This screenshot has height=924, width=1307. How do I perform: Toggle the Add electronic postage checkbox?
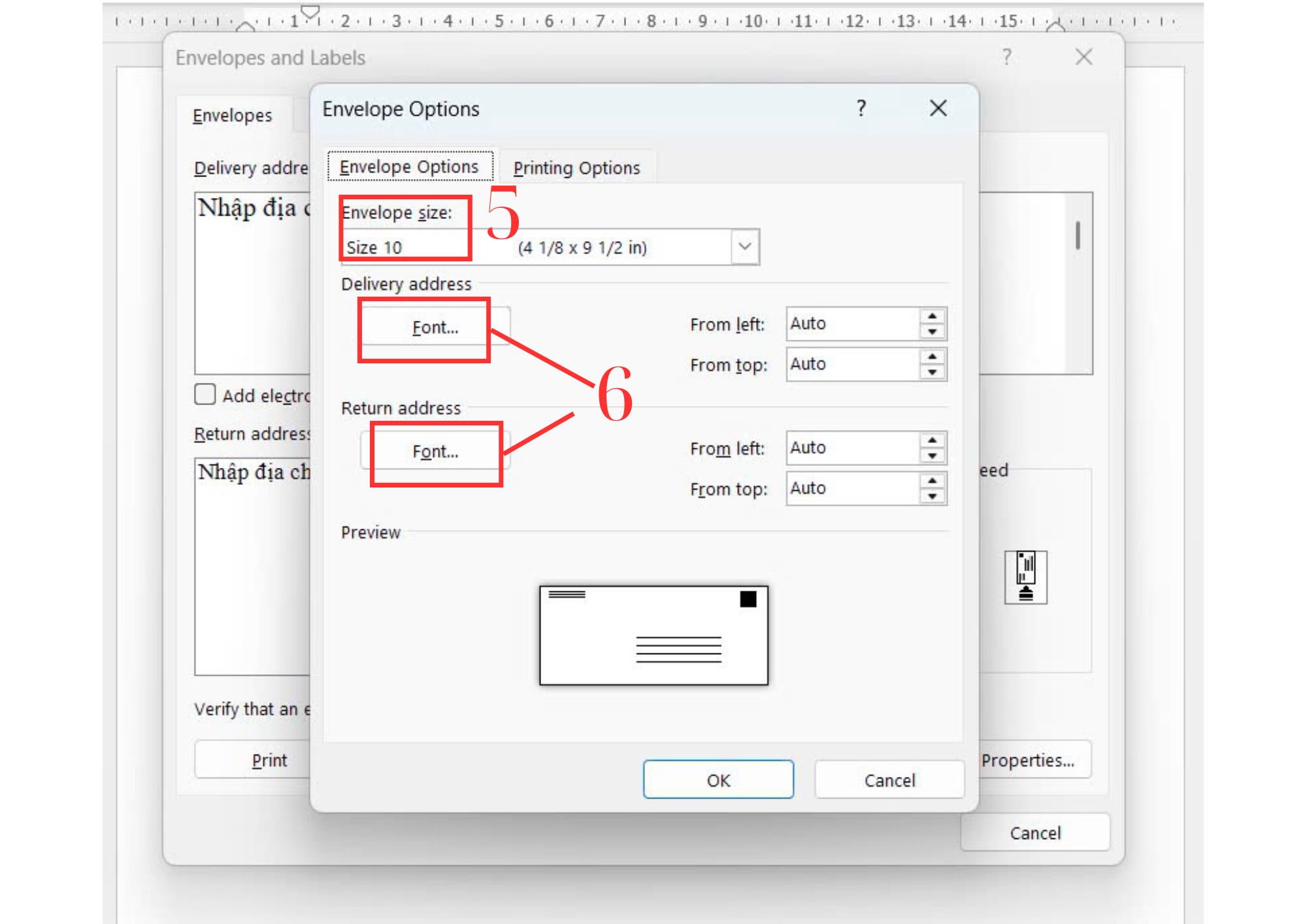pos(205,395)
